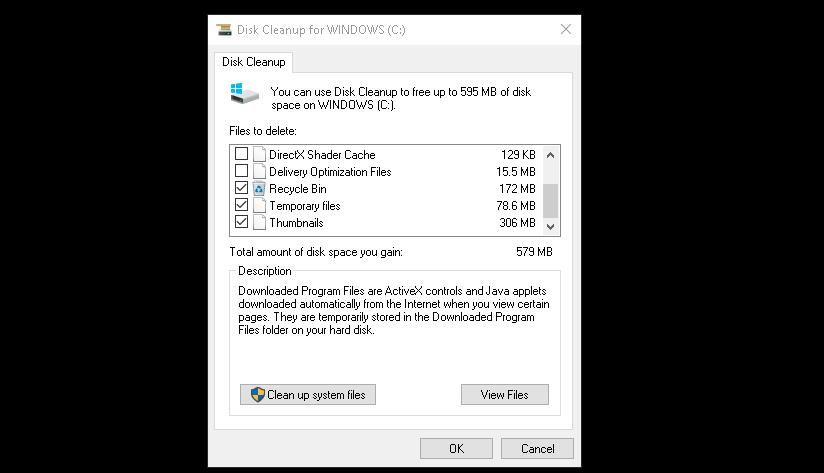This screenshot has height=473, width=824.
Task: Select the Disk Cleanup tab
Action: 254,62
